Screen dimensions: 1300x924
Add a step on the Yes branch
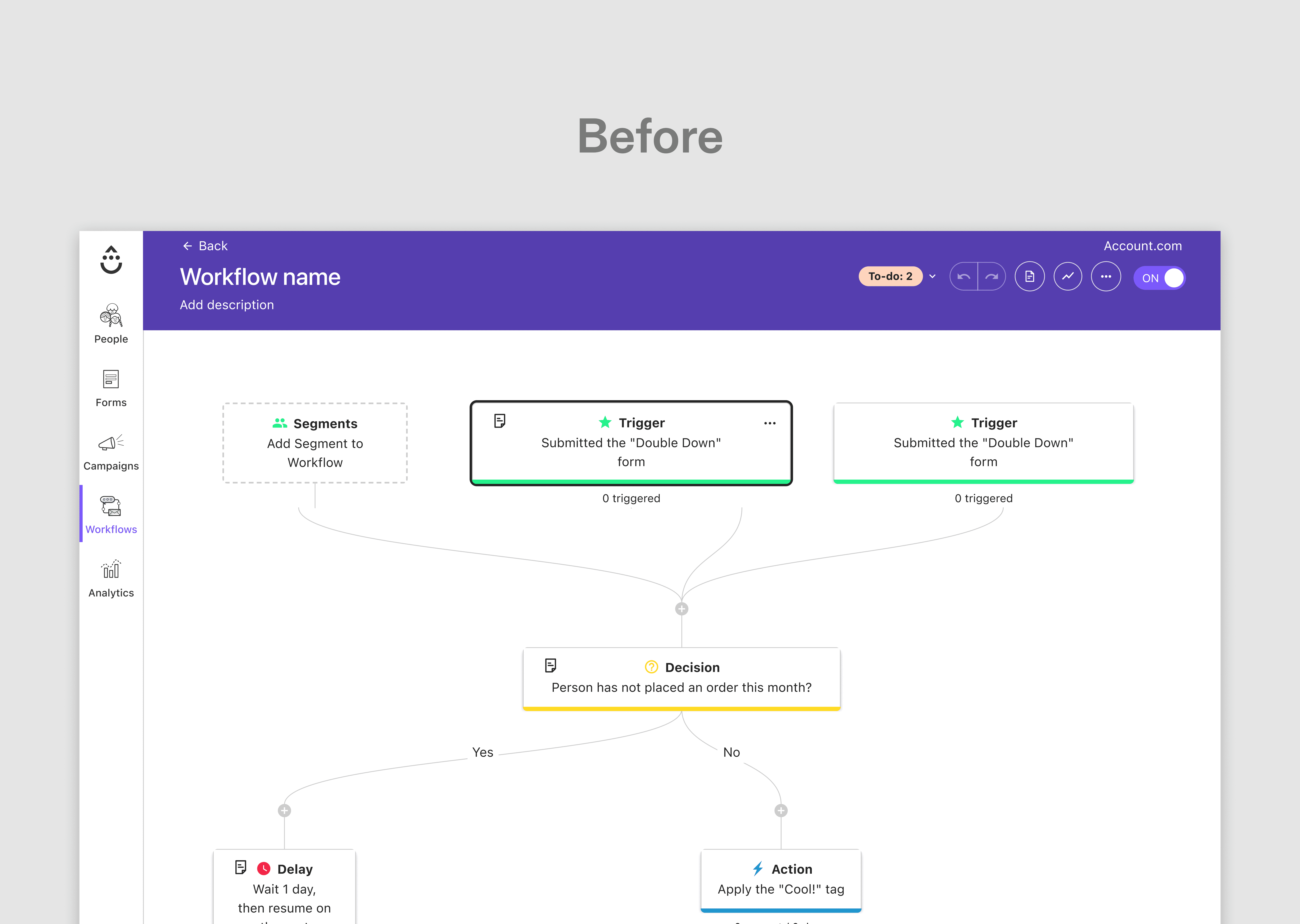point(285,810)
